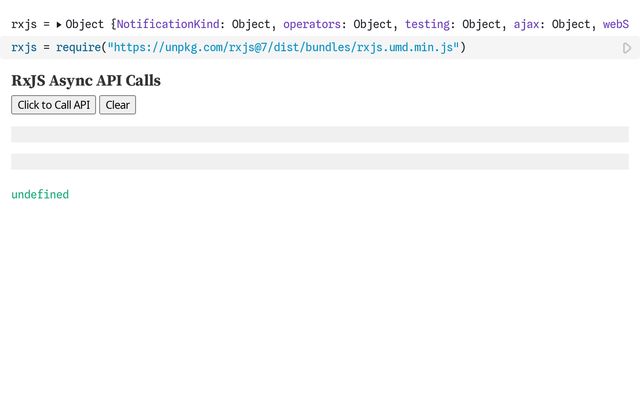Click the green undefined output value
Viewport: 640px width, 400px height.
40,195
